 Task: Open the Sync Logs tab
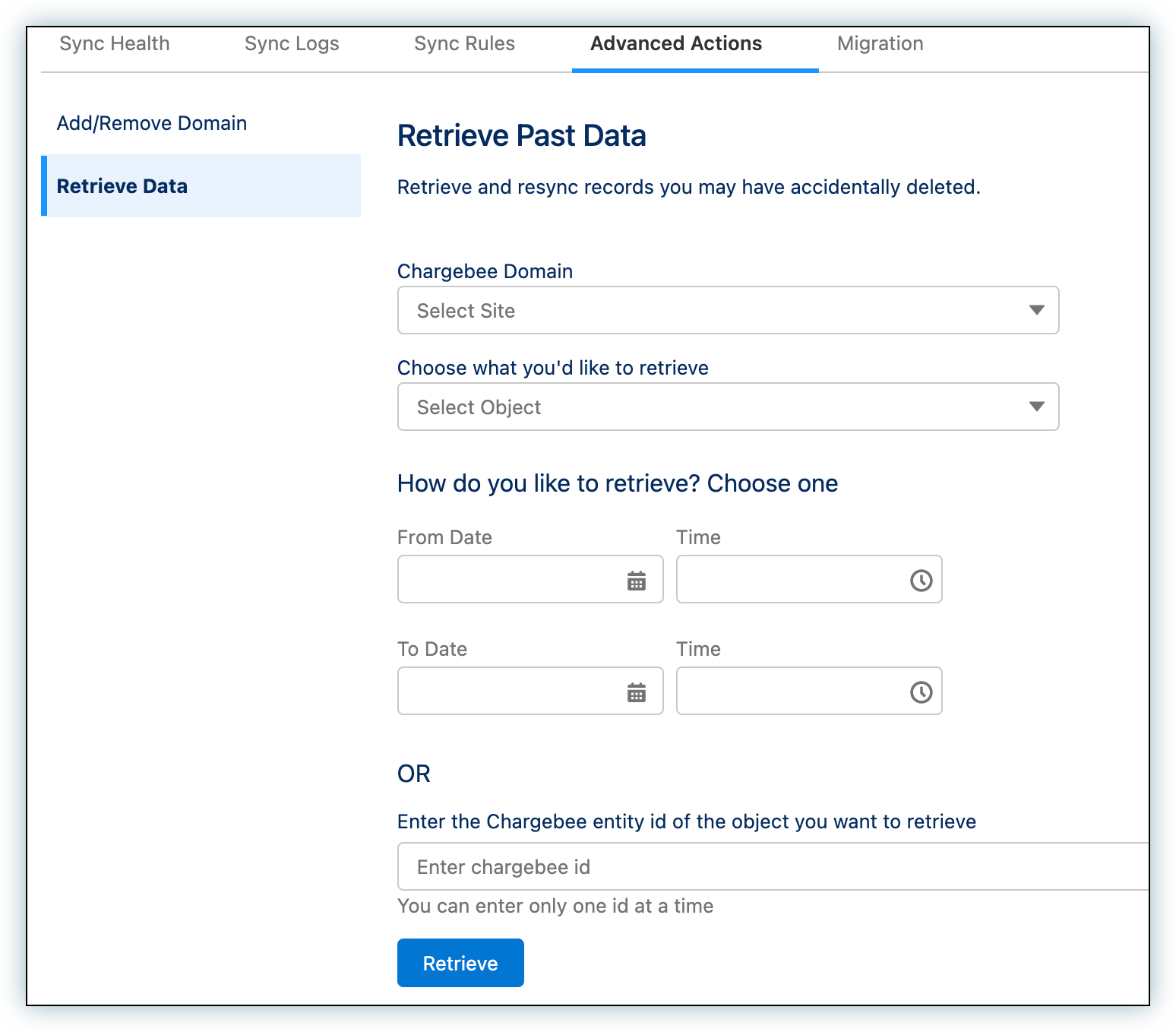click(292, 44)
